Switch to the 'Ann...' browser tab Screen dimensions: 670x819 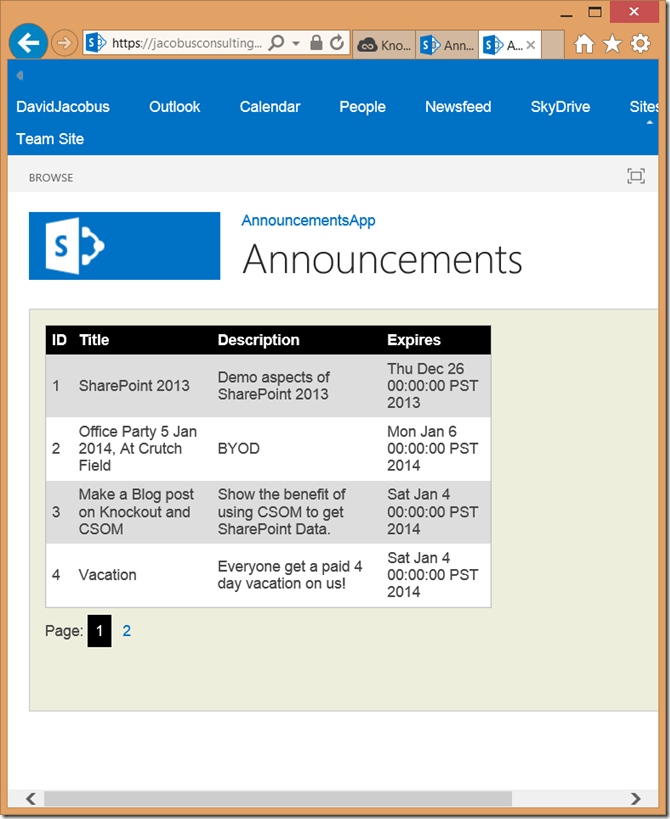tap(447, 45)
